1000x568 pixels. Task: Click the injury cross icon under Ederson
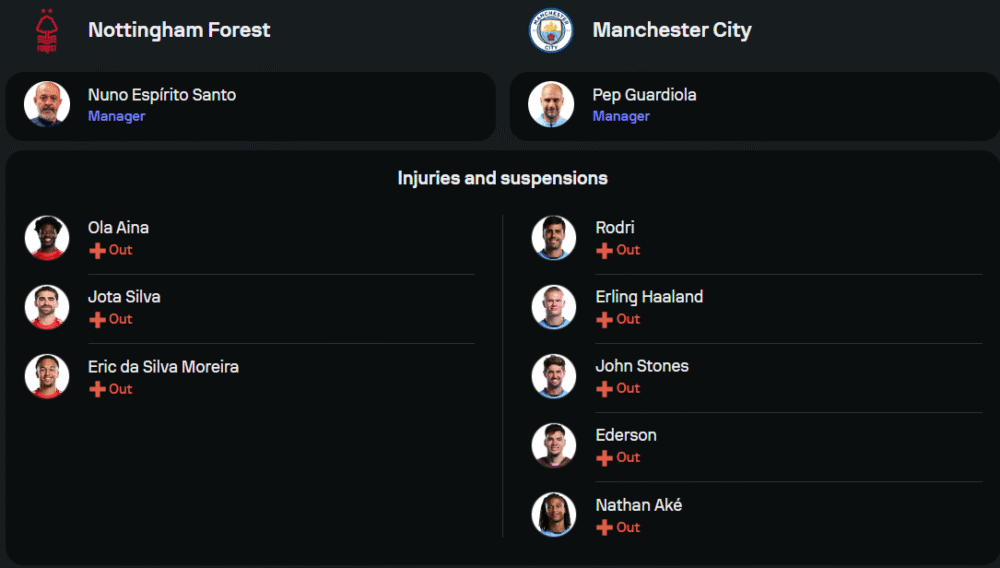click(x=604, y=458)
